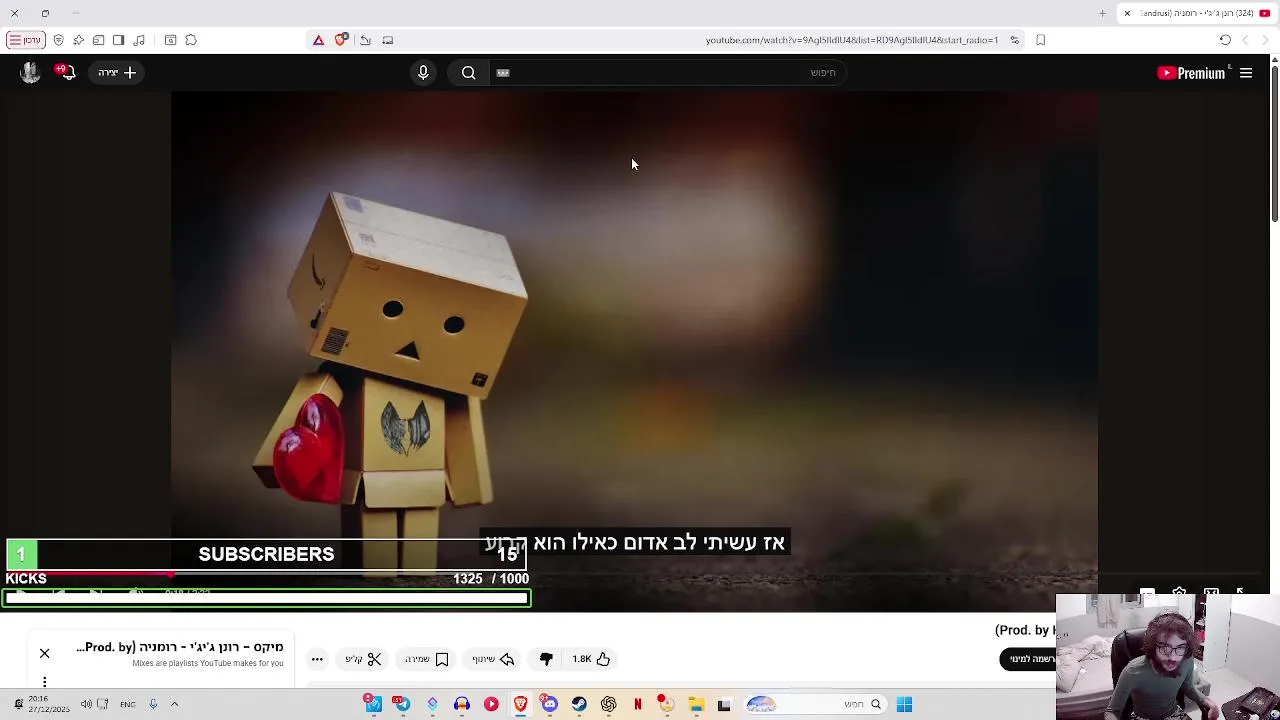
Task: Focus the YouTube search field
Action: tap(668, 73)
